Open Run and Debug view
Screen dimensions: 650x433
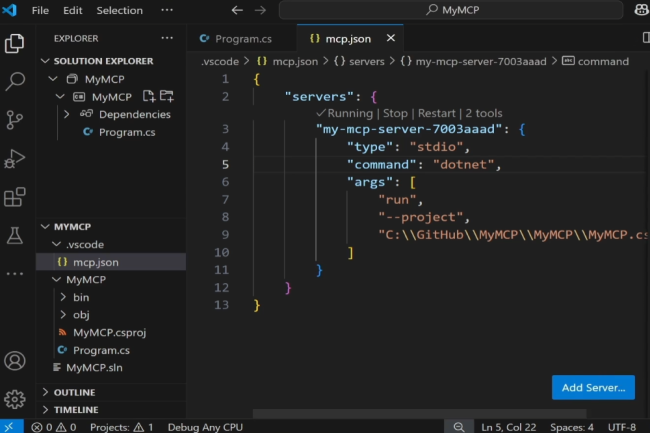15,158
